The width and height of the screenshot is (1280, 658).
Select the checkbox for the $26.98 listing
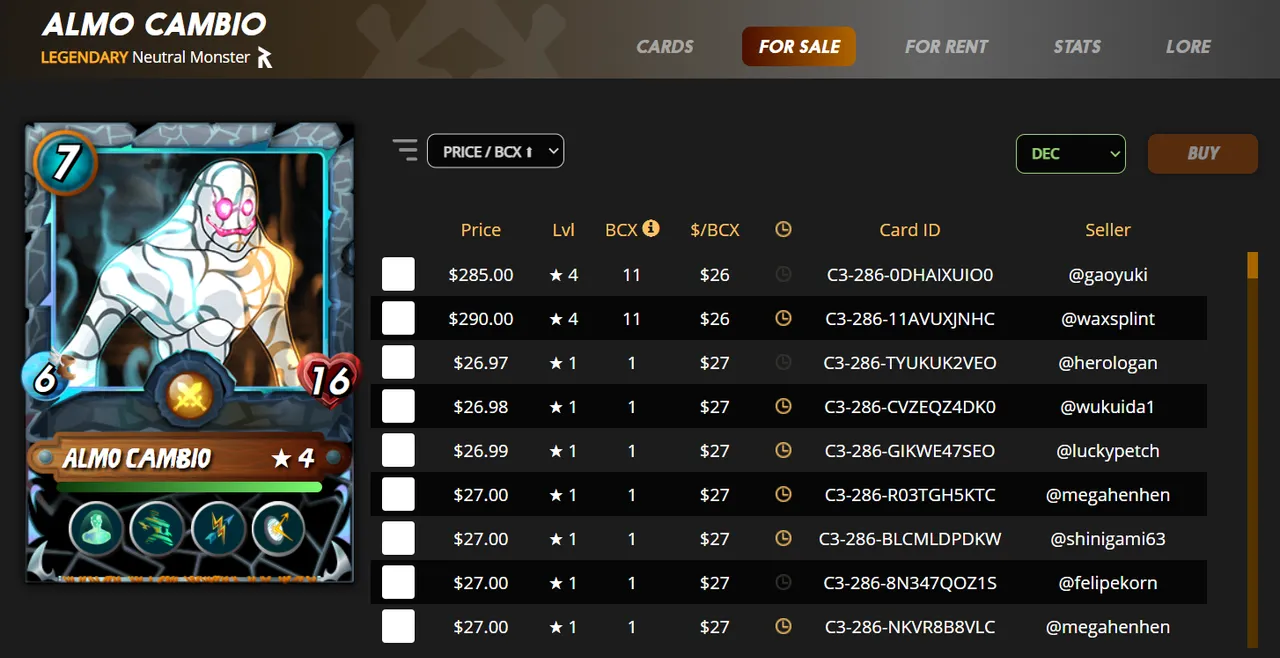[398, 406]
